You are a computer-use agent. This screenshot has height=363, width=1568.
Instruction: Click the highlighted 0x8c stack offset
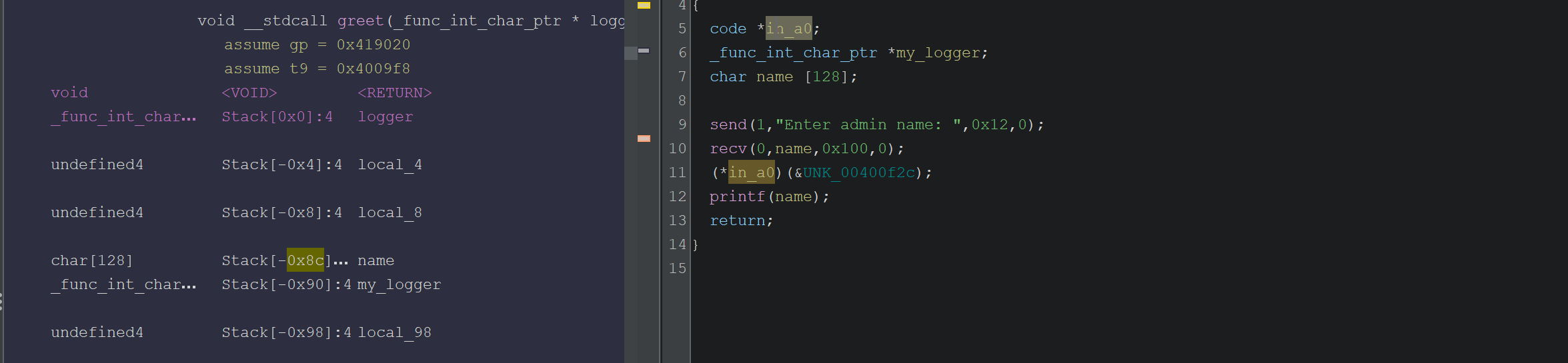coord(305,260)
